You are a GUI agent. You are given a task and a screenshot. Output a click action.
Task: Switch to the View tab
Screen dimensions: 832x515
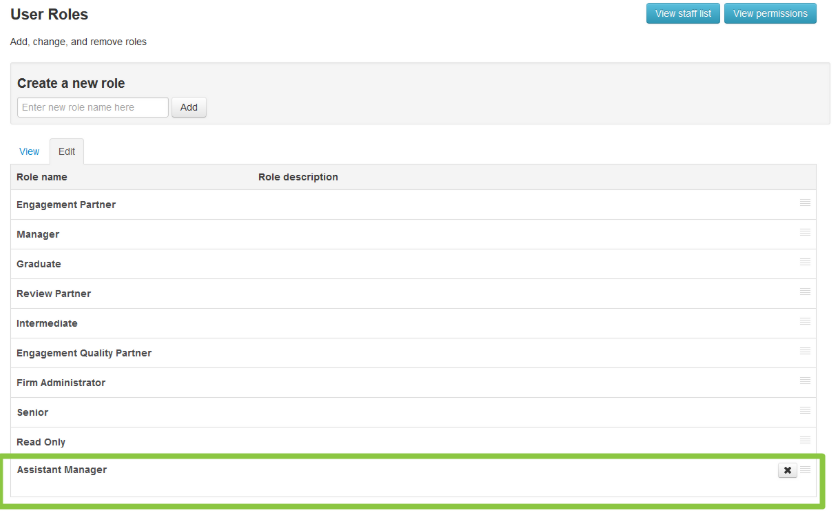(29, 152)
